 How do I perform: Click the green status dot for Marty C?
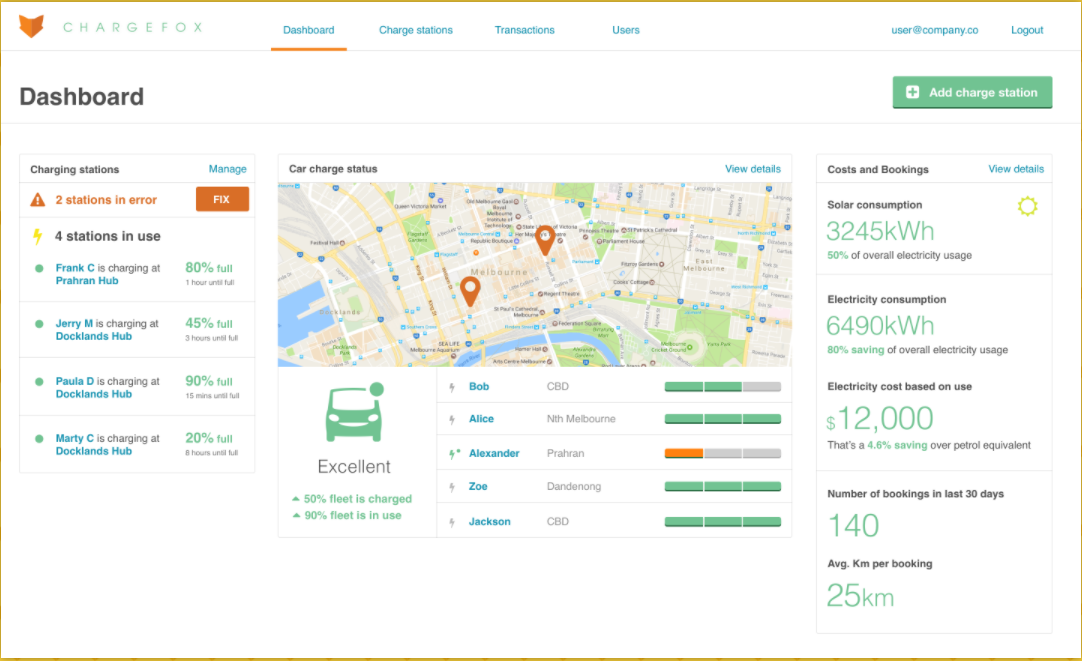click(x=39, y=439)
